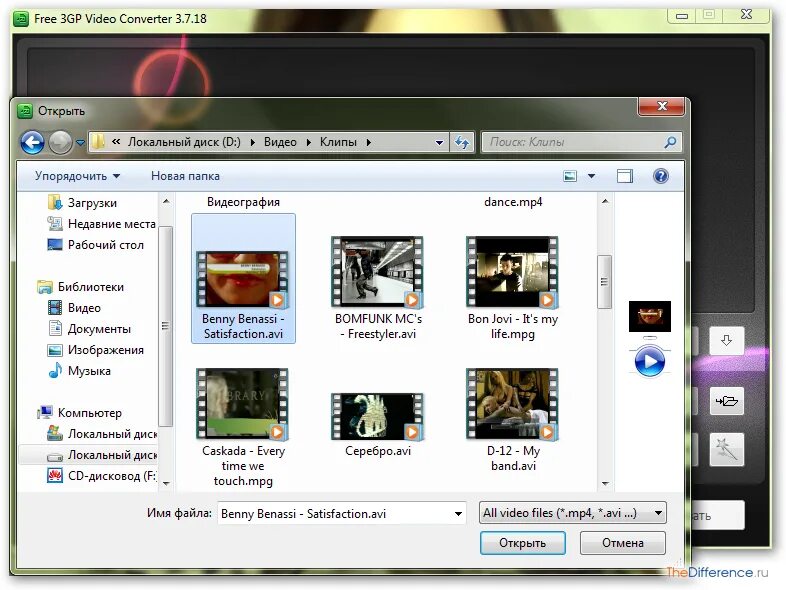Viewport: 786px width, 590px height.
Task: Click the Видео breadcrumb in address bar
Action: click(280, 142)
